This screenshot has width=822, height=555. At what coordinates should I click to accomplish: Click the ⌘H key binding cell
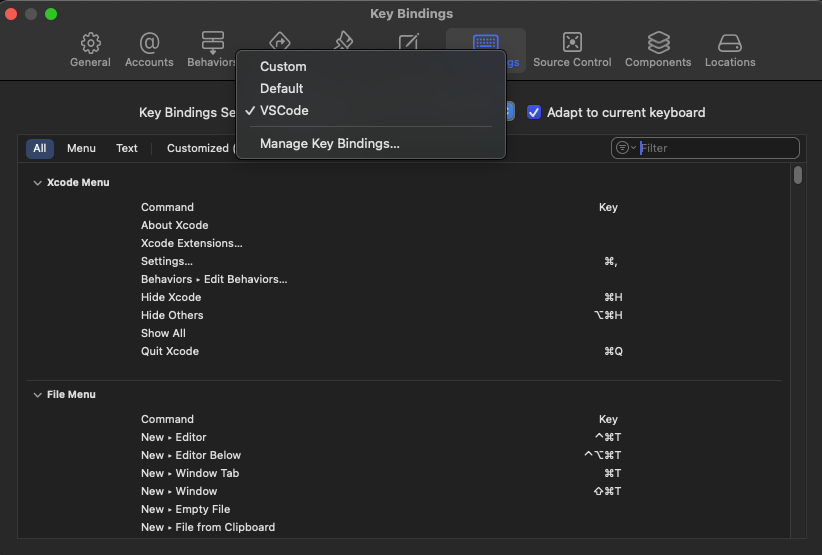pyautogui.click(x=613, y=297)
